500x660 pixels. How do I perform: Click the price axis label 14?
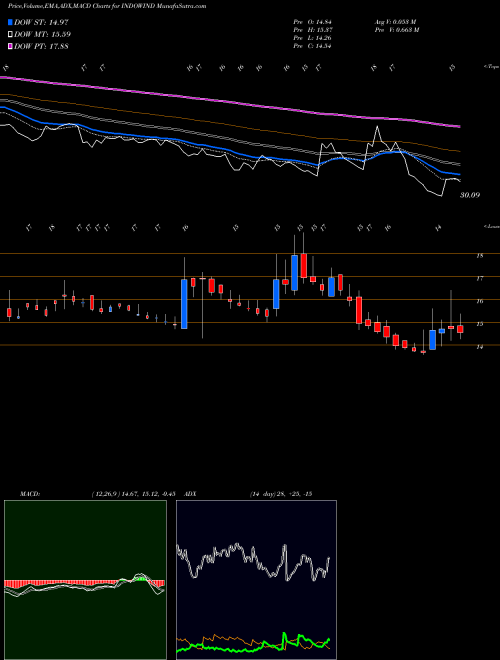(x=479, y=346)
